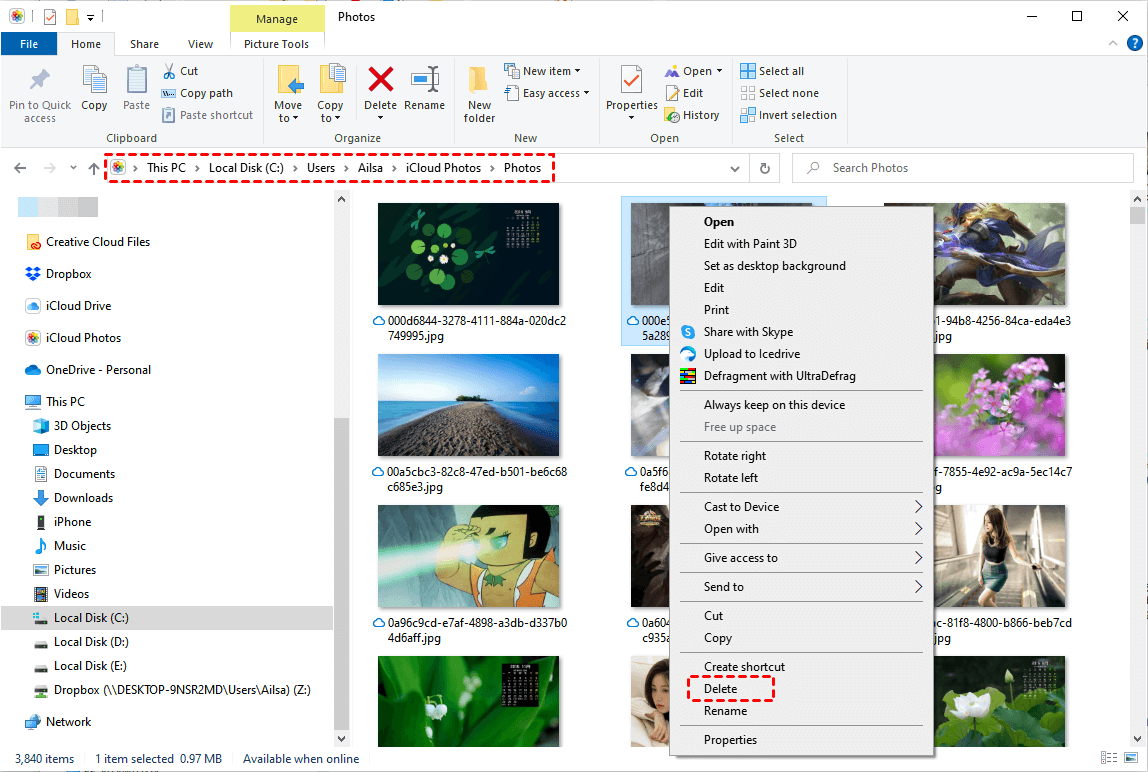Switch to the View ribbon tab
1148x772 pixels.
pos(200,44)
